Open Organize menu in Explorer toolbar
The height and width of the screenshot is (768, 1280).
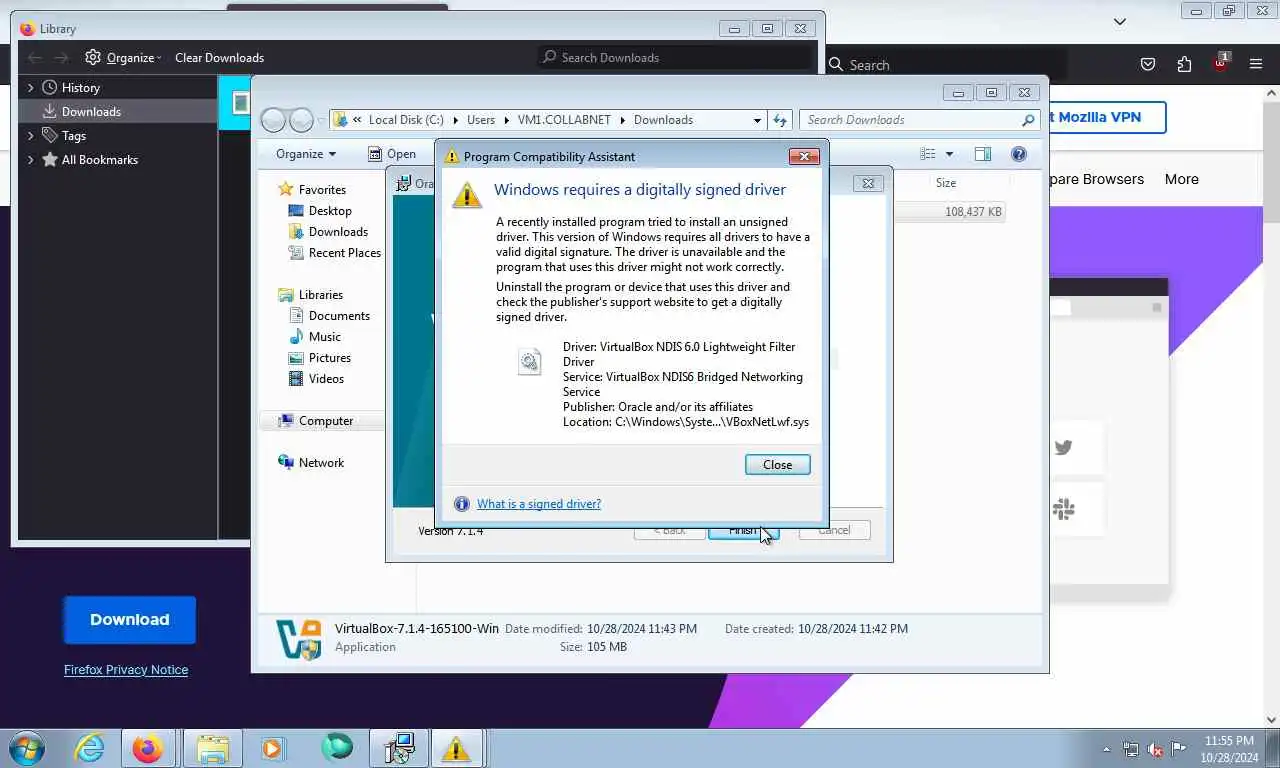[306, 154]
